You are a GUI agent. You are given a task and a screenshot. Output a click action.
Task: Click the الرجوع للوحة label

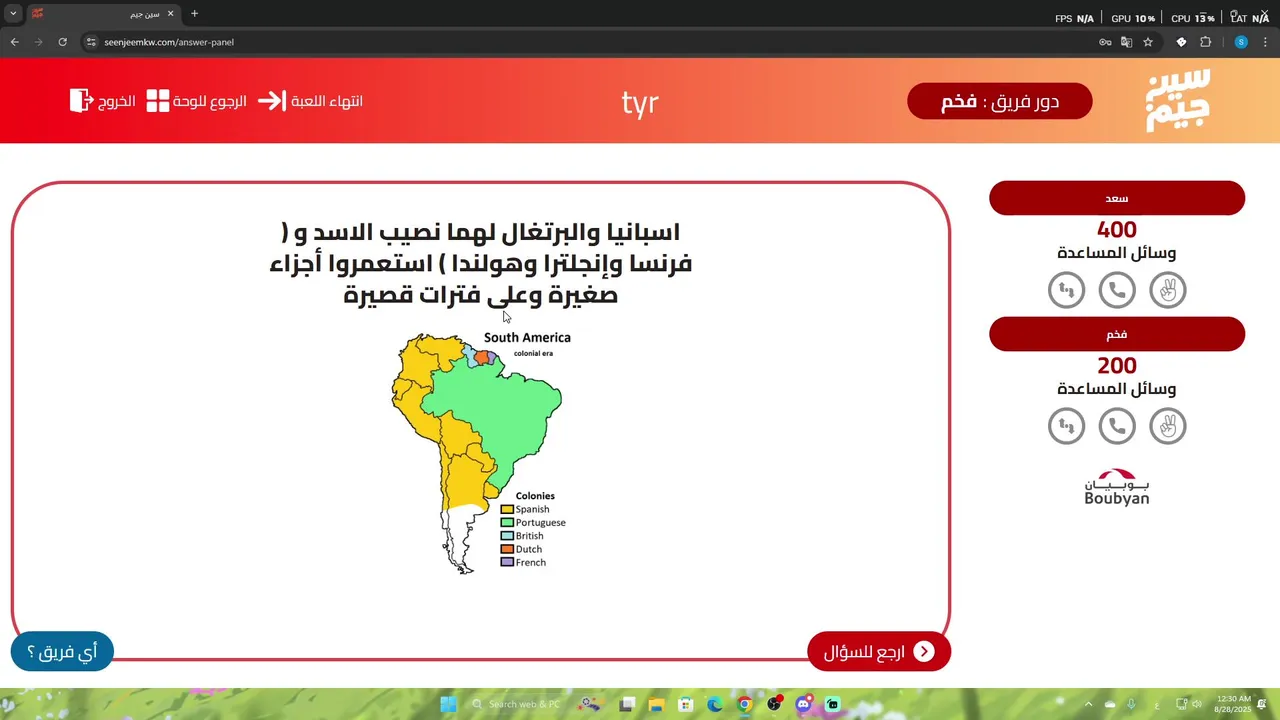(x=211, y=101)
